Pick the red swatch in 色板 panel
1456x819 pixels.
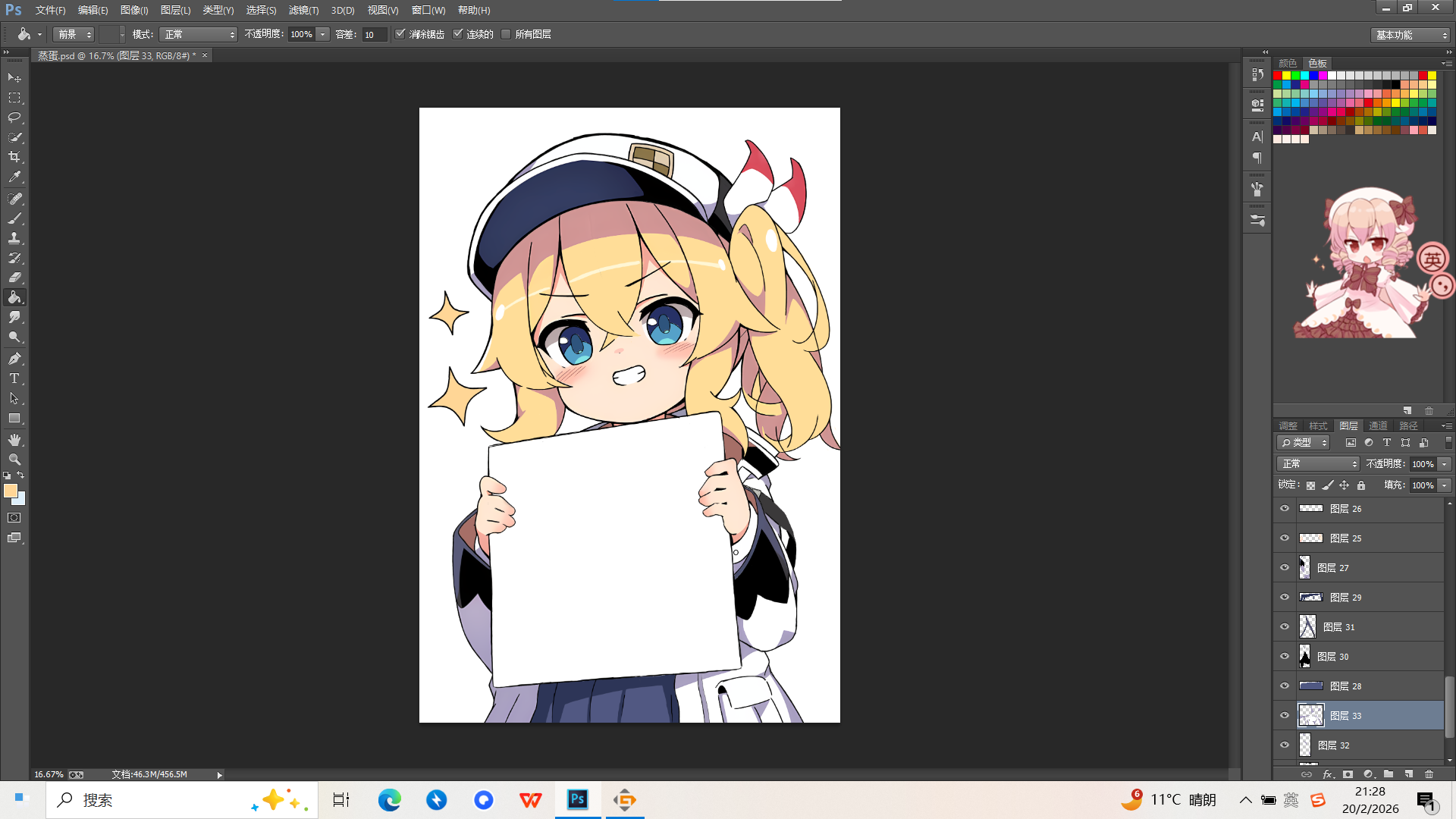(1278, 76)
